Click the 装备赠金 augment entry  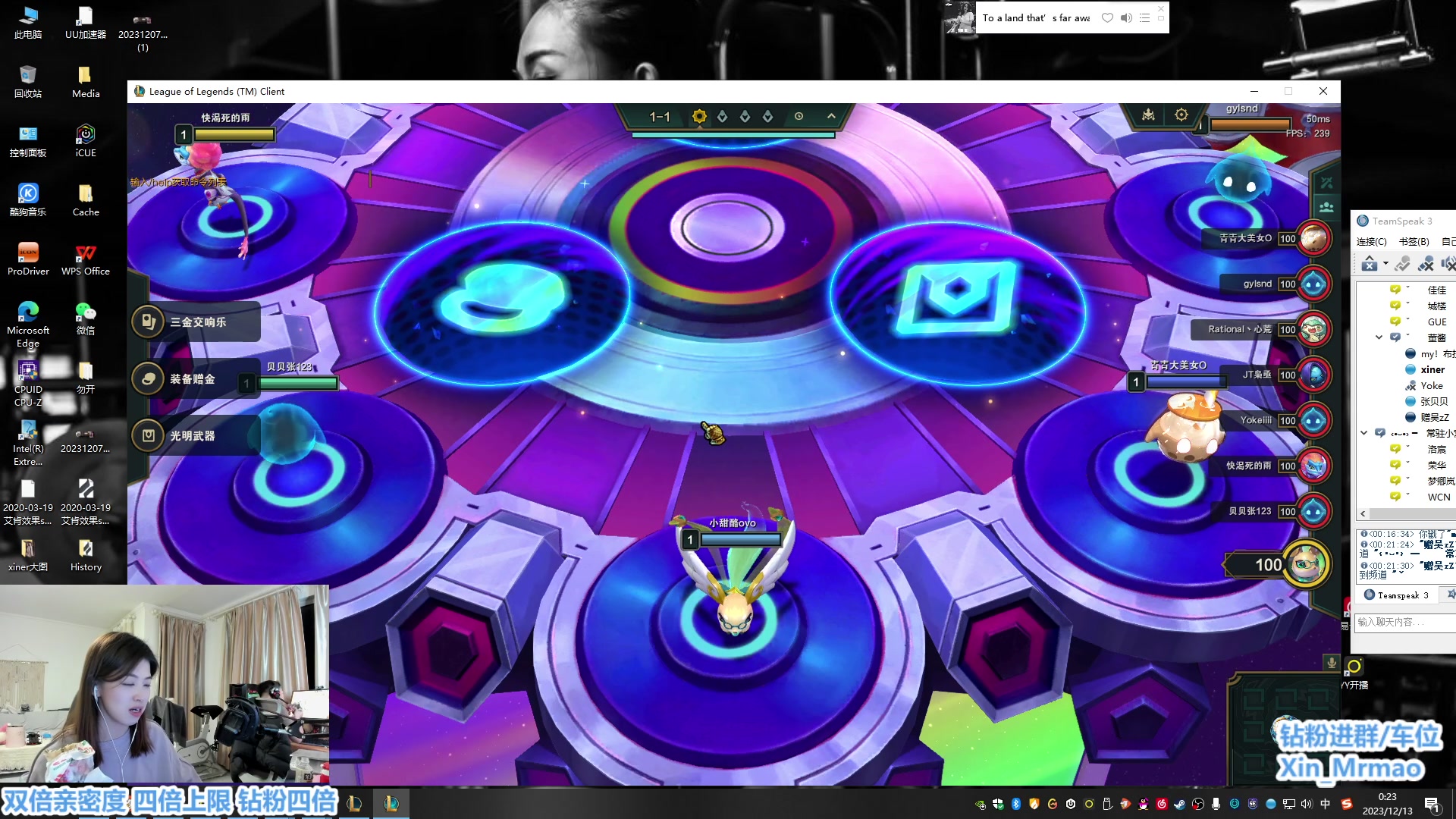[x=196, y=378]
